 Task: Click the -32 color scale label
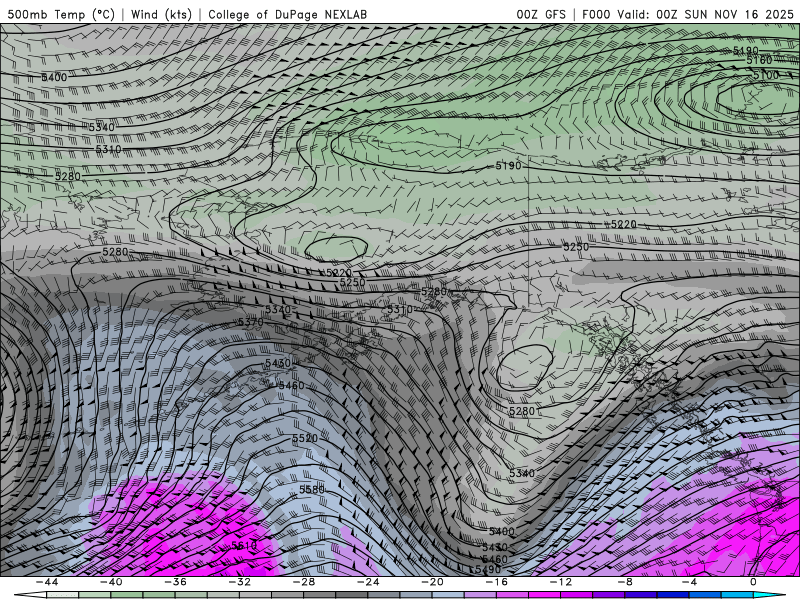click(x=239, y=582)
